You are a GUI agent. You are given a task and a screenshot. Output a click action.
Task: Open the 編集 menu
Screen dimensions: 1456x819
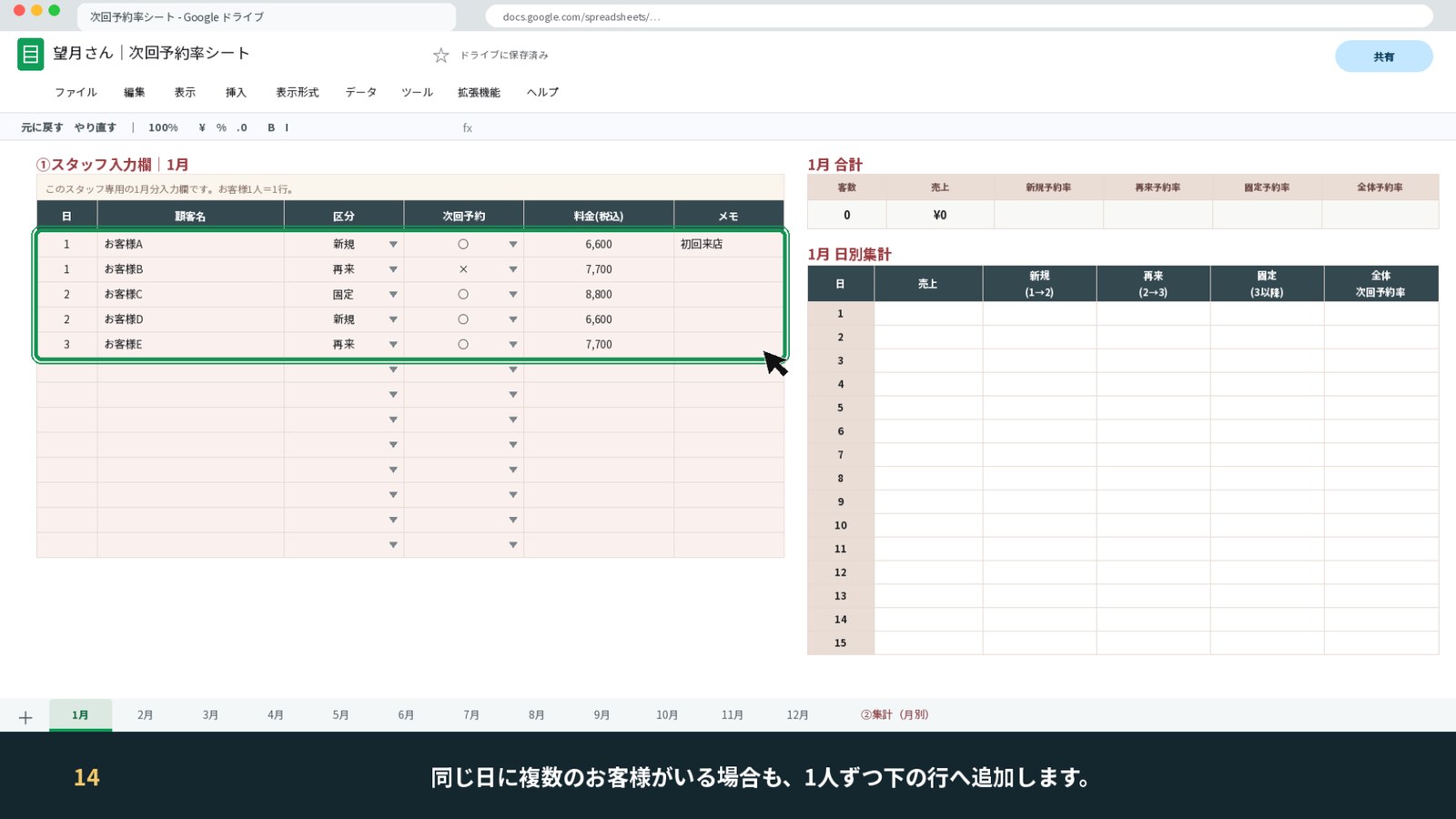[x=134, y=93]
